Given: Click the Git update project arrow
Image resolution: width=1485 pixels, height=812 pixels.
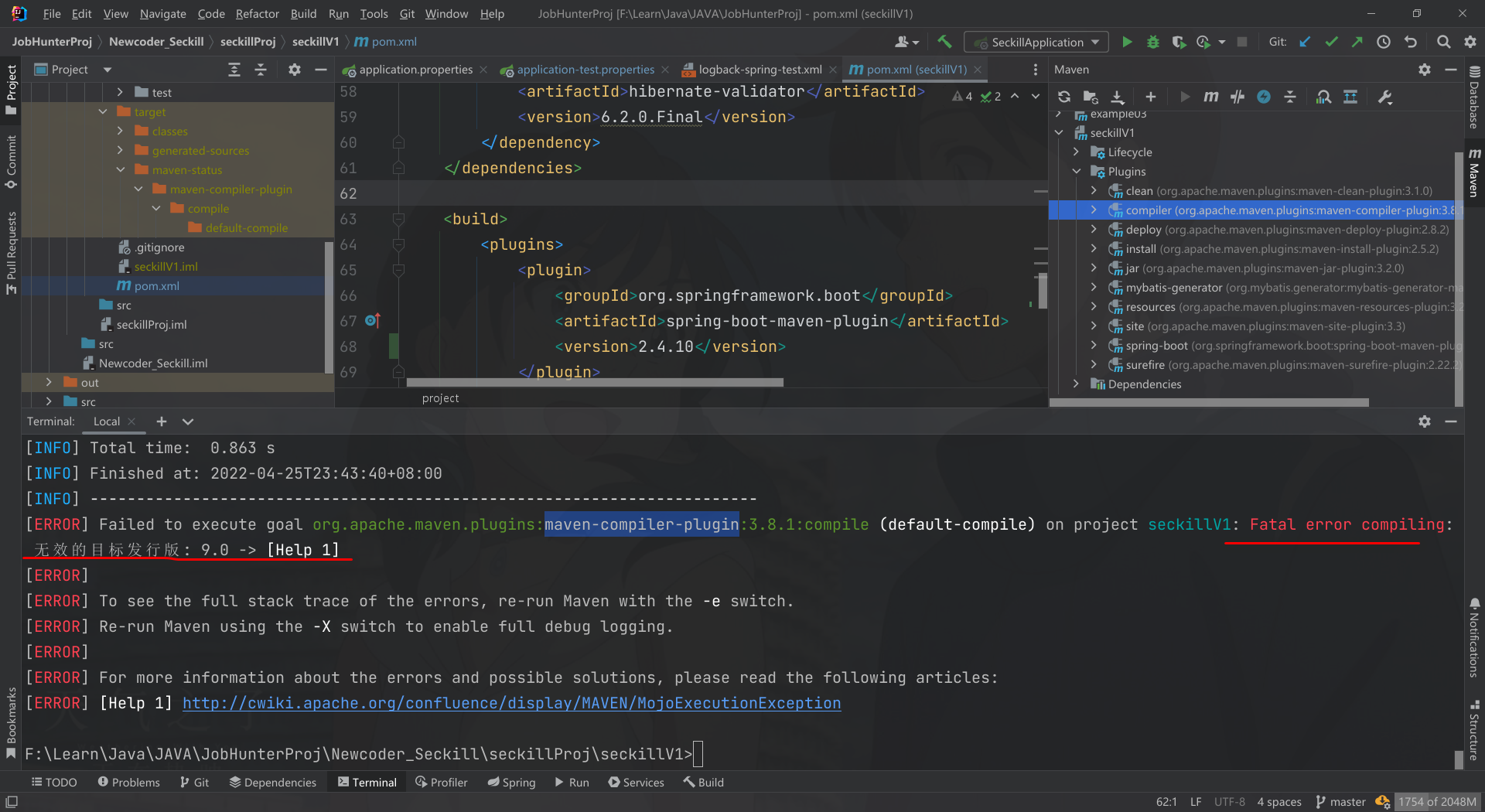Looking at the screenshot, I should tap(1305, 42).
